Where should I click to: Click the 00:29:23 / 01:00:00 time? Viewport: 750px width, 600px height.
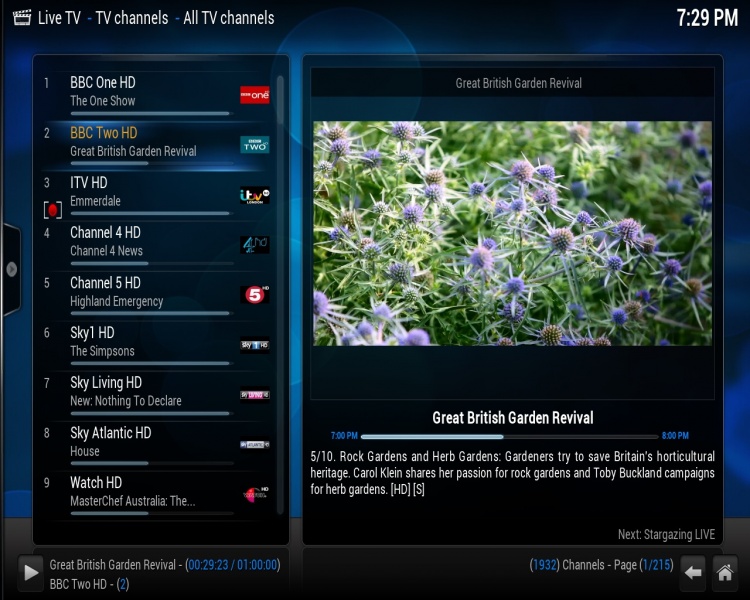pyautogui.click(x=232, y=565)
